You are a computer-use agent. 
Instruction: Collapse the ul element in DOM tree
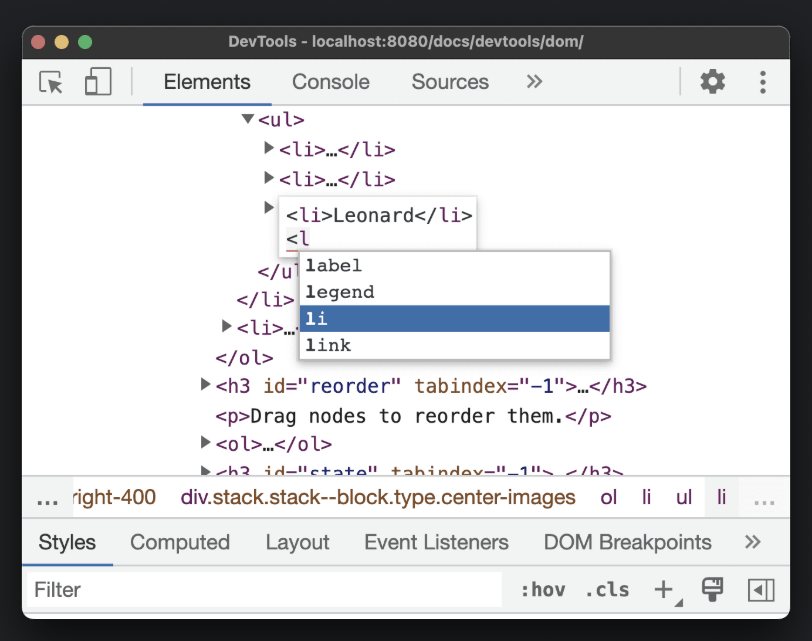click(246, 118)
